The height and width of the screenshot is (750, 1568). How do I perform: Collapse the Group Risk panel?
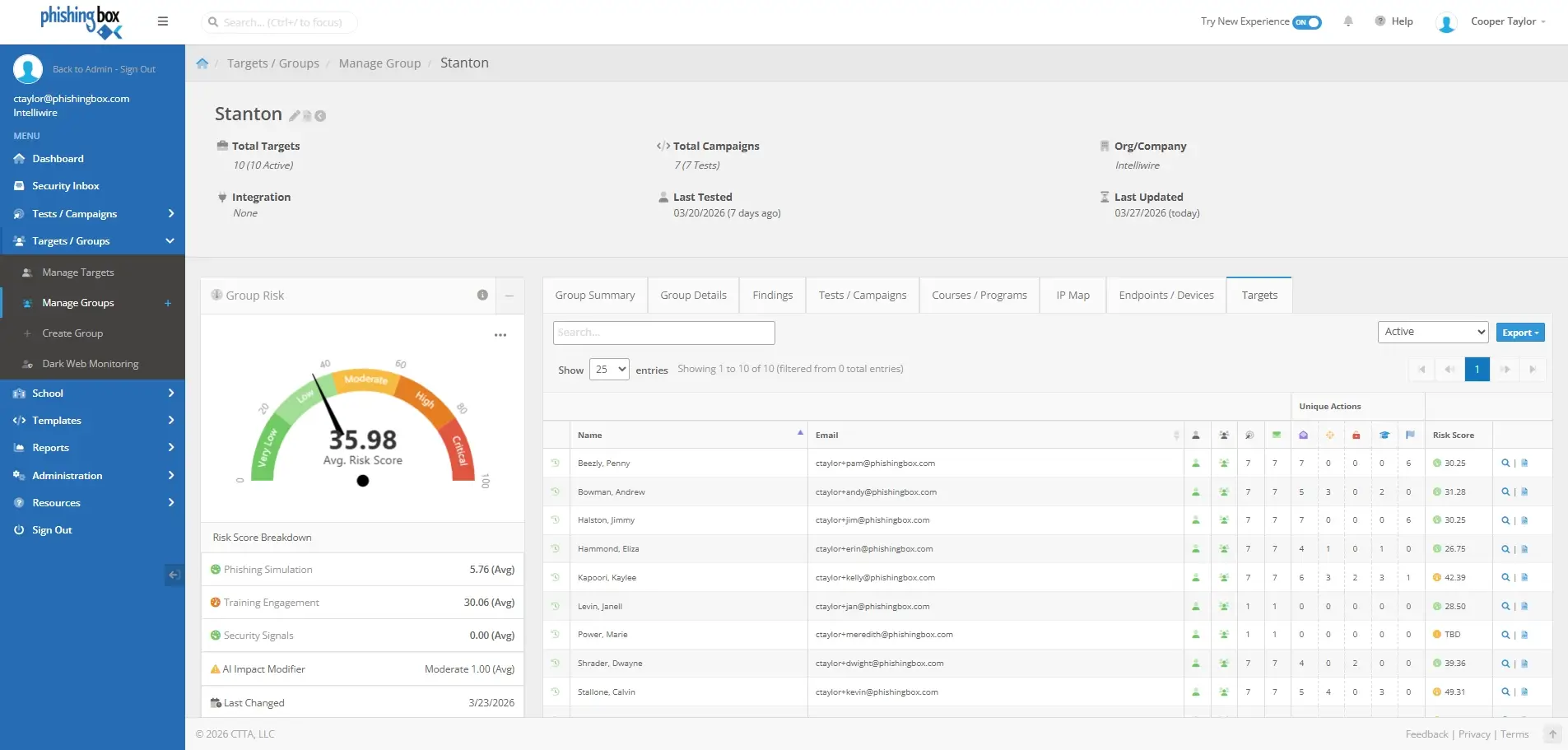(509, 296)
